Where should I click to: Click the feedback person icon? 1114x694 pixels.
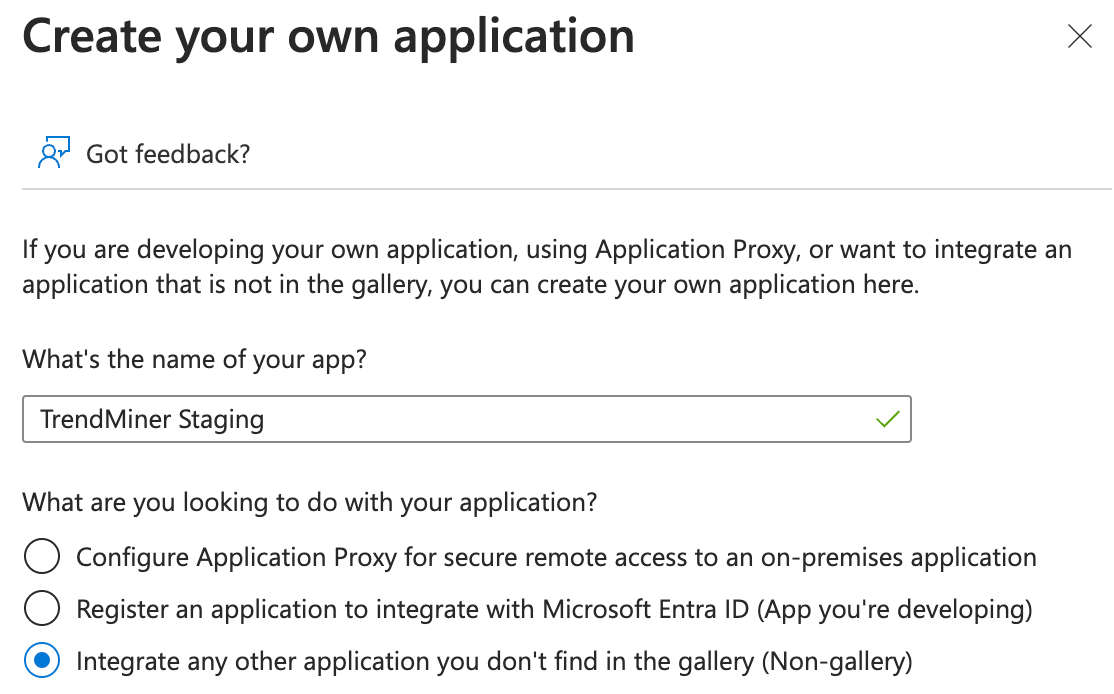pos(53,153)
